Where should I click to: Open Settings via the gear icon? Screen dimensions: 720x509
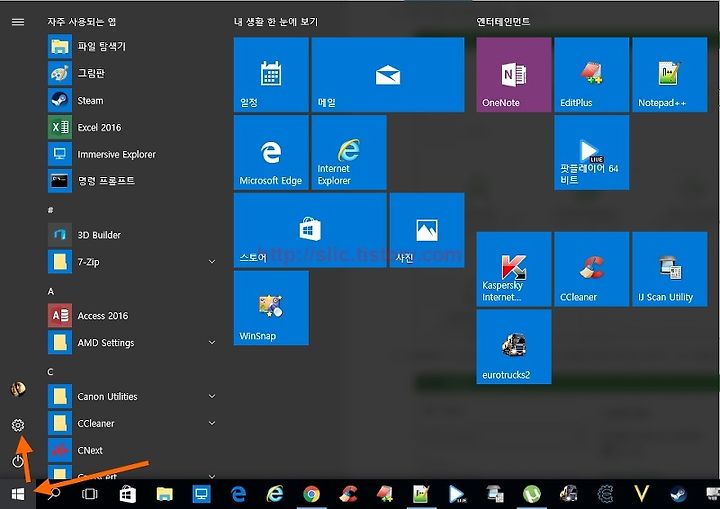18,425
